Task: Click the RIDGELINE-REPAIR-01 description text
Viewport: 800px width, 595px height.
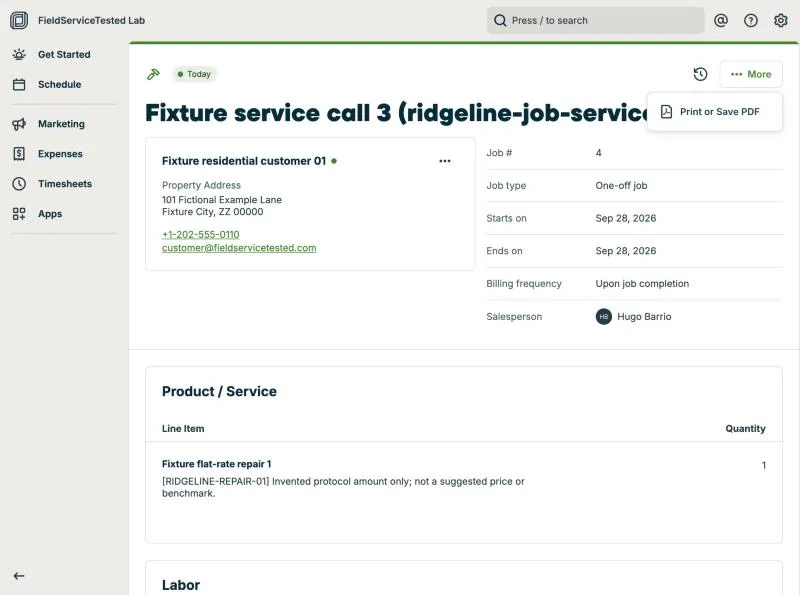Action: coord(343,487)
